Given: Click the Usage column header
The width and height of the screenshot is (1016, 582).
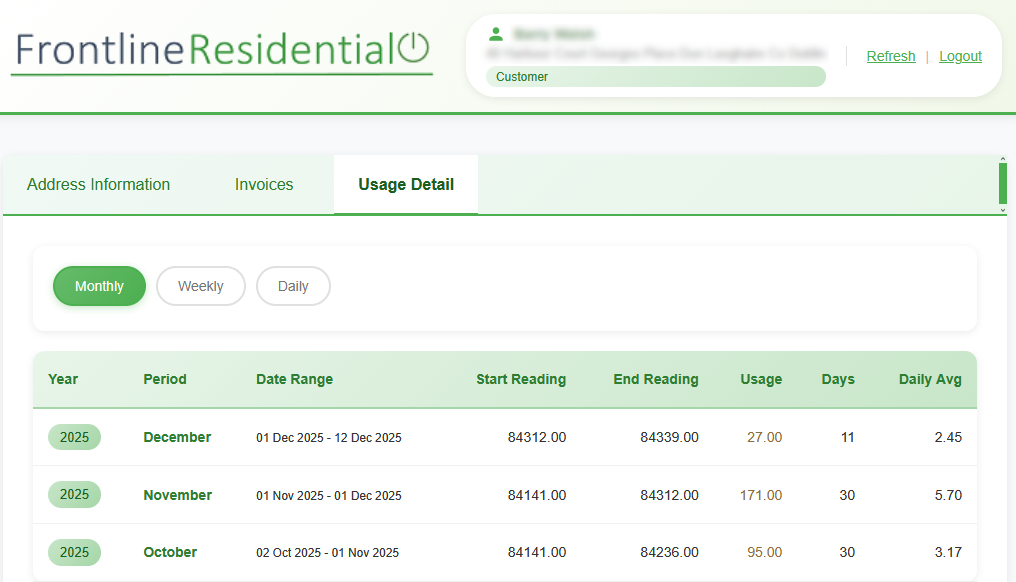Looking at the screenshot, I should point(761,379).
